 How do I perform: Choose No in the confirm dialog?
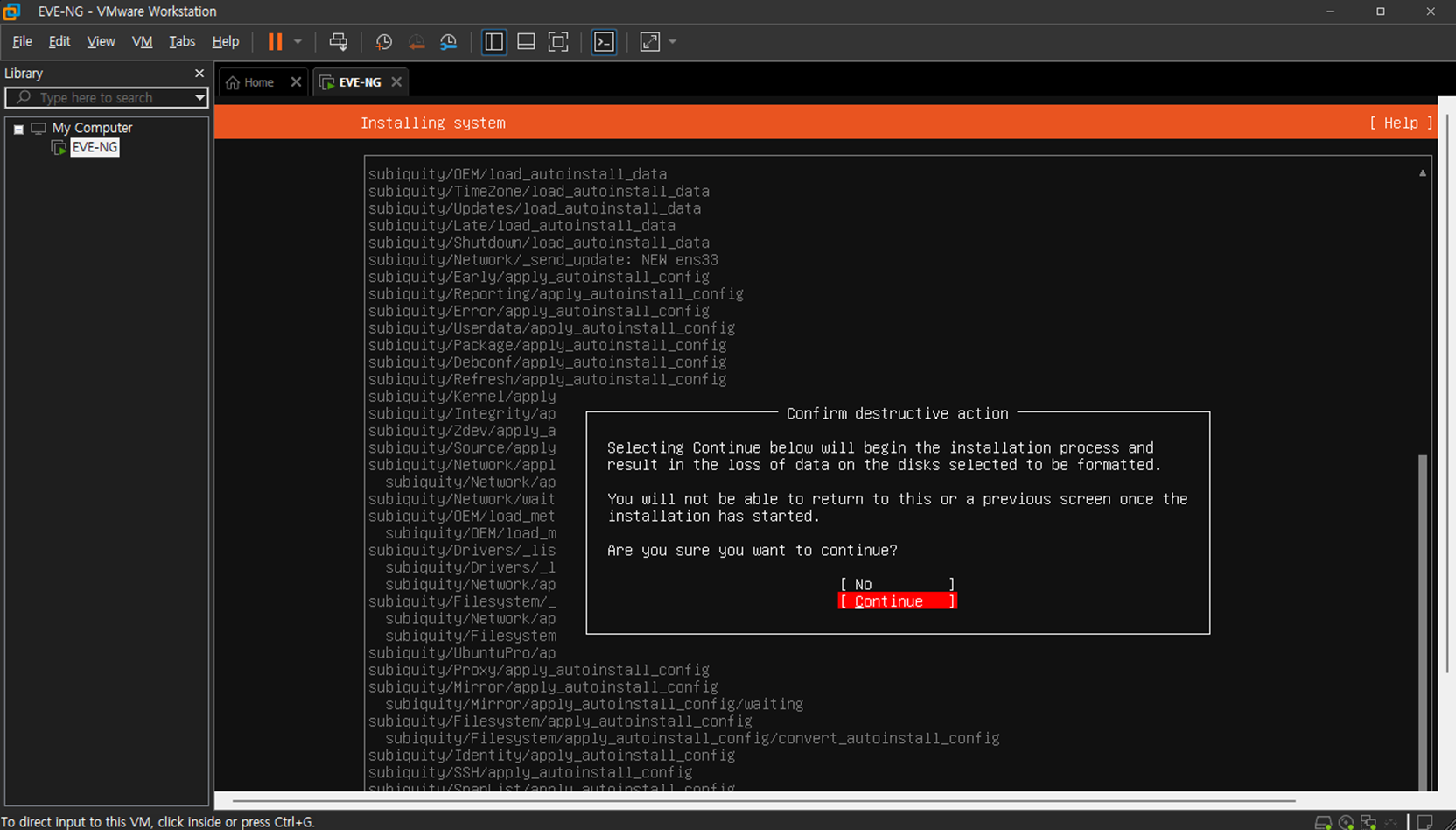point(897,584)
